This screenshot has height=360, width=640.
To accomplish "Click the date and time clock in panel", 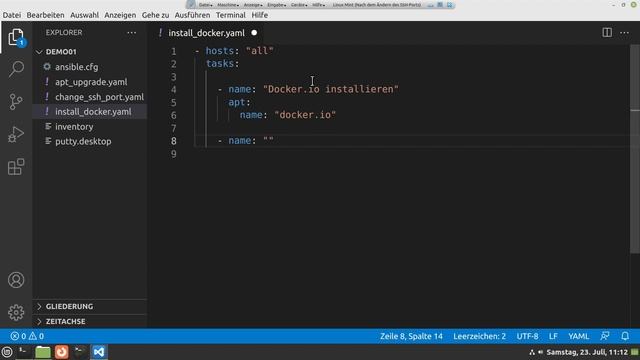I will coord(587,352).
